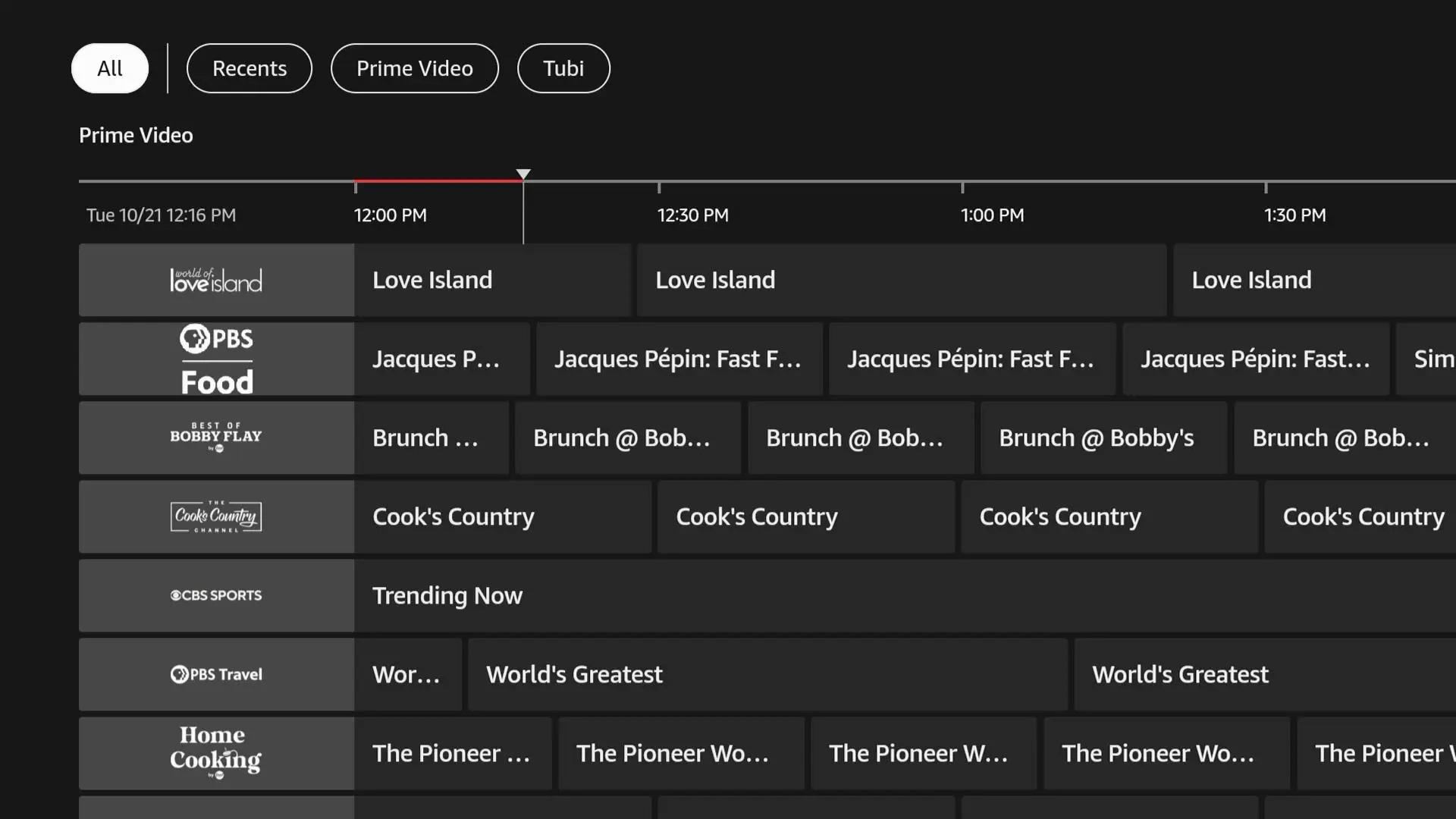Filter guide by Tubi
1456x819 pixels.
[563, 68]
